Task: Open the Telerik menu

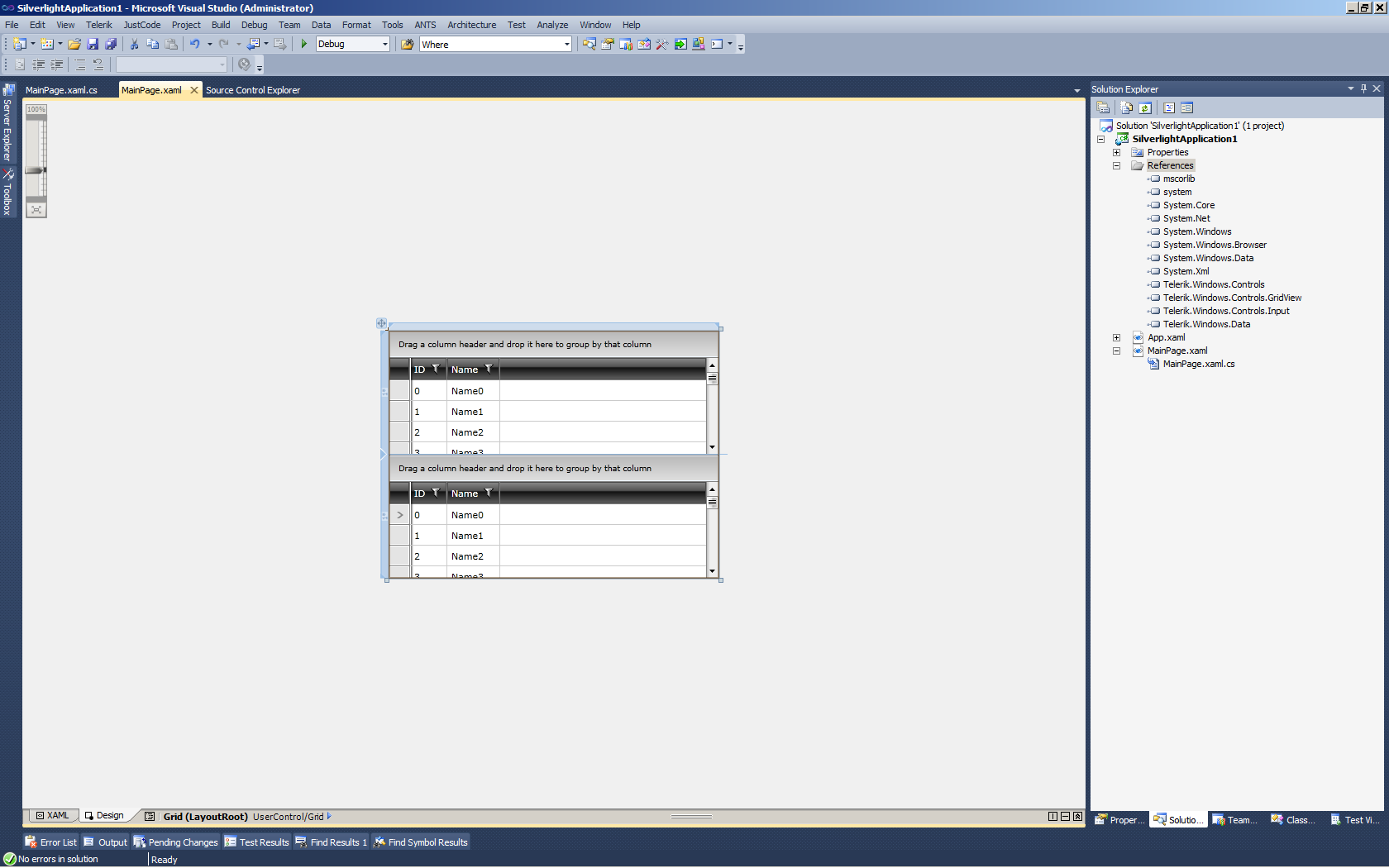Action: coord(98,25)
